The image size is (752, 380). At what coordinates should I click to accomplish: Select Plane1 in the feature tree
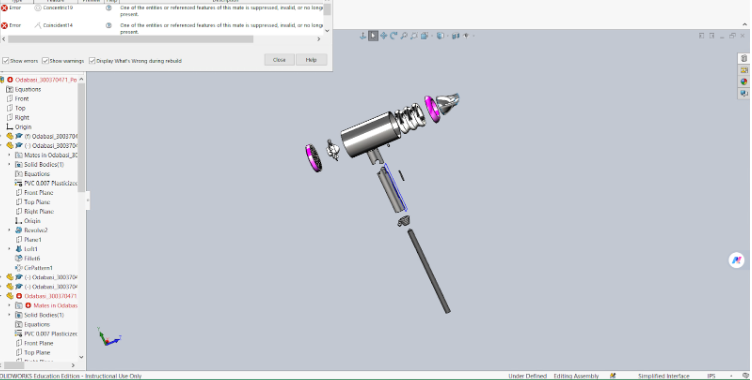coord(33,240)
